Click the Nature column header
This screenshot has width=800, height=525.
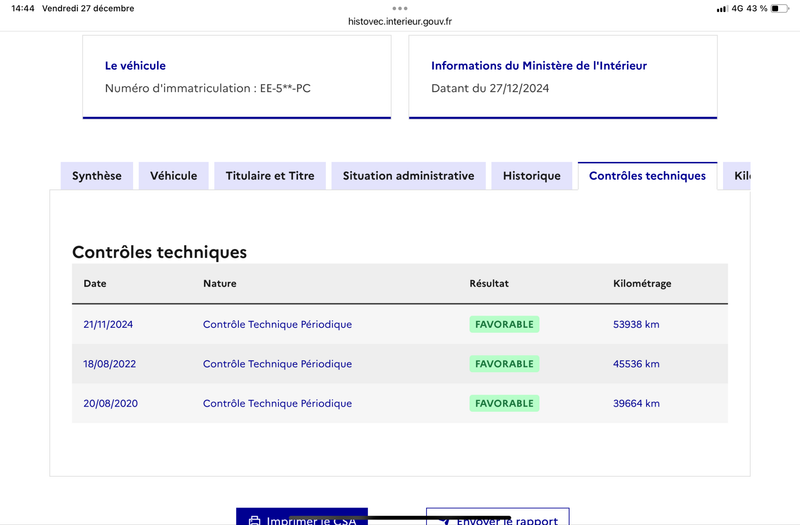tap(220, 284)
